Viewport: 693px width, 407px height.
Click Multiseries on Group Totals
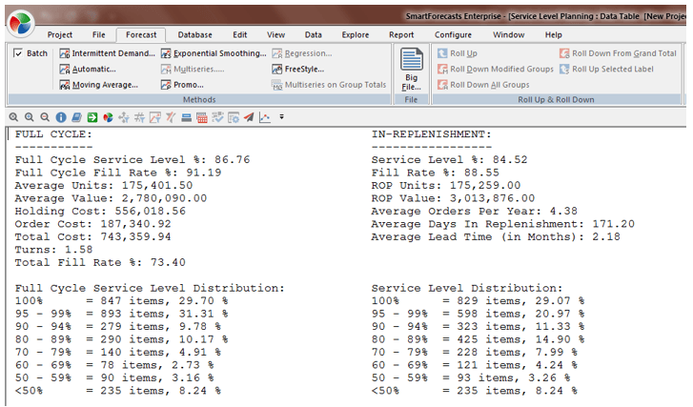(329, 85)
